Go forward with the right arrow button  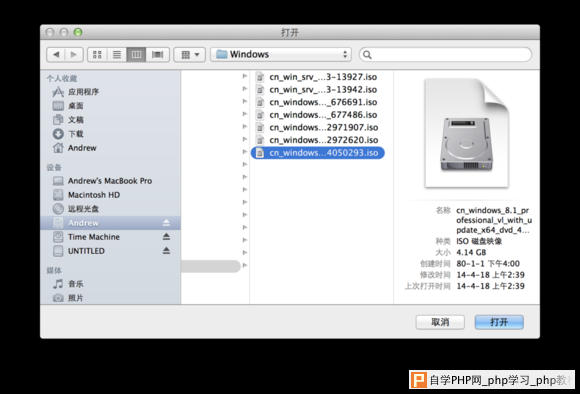point(74,55)
